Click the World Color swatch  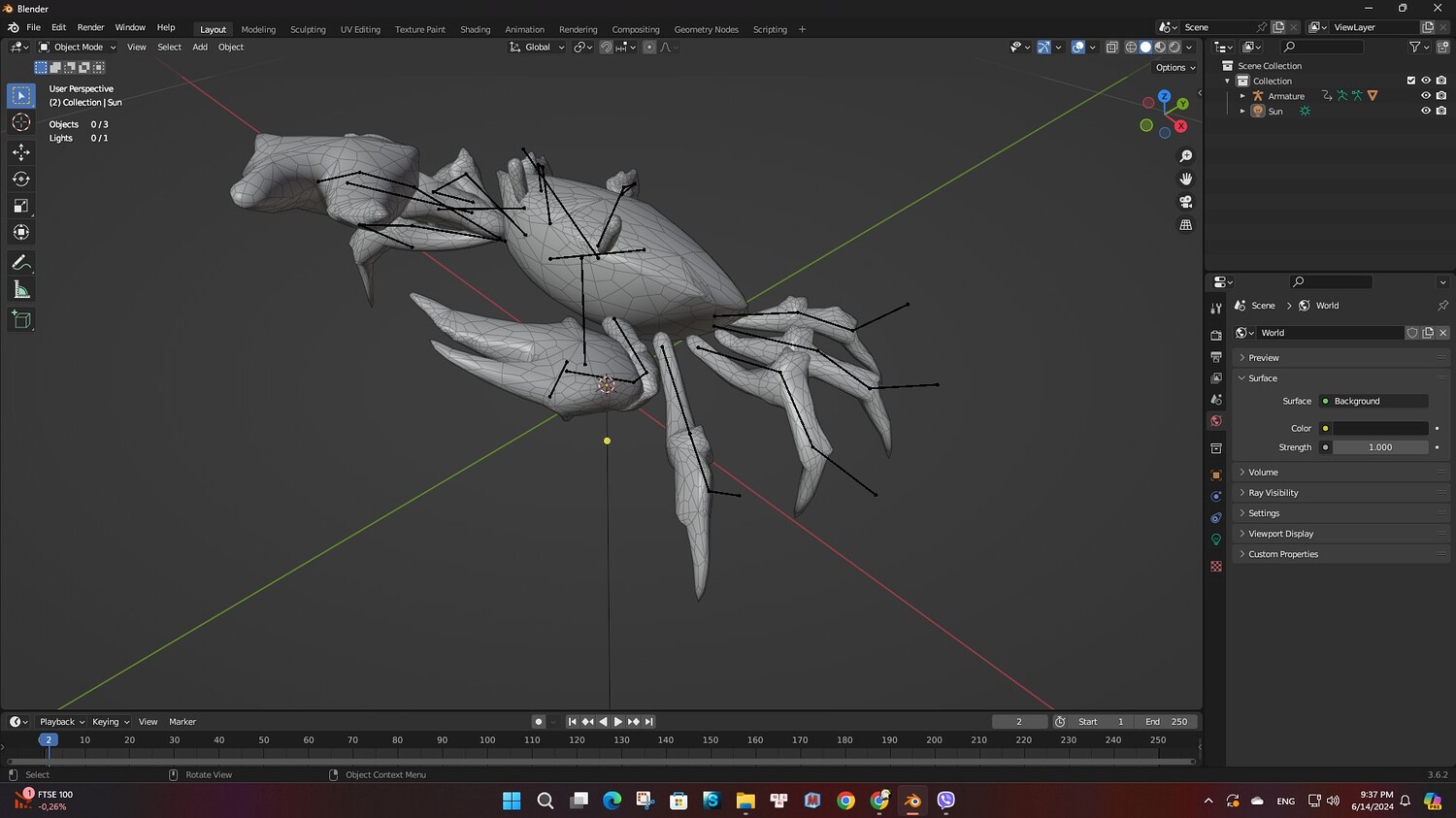click(1379, 428)
